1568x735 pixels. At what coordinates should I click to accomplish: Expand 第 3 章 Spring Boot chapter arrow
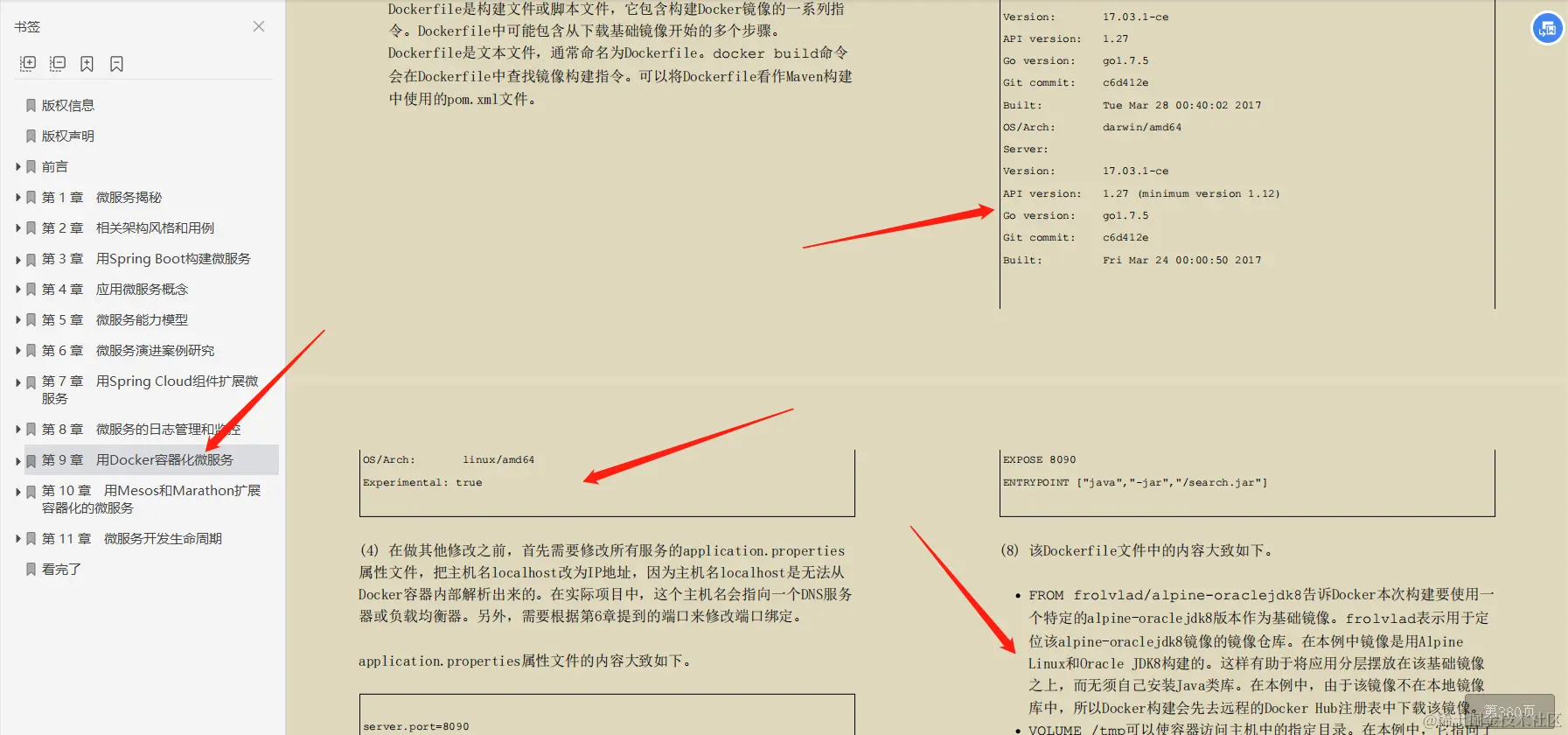tap(18, 259)
